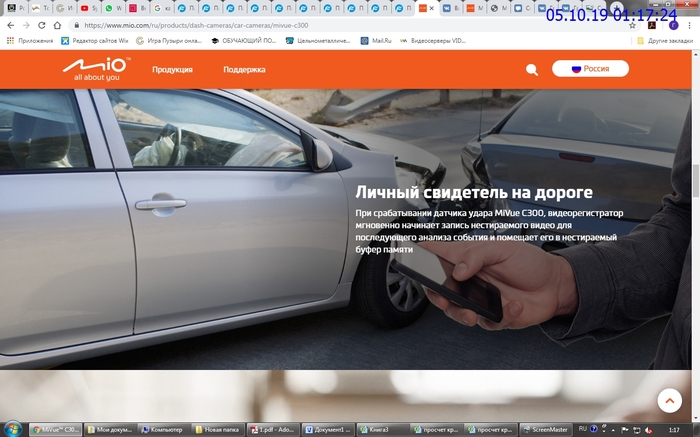Viewport: 700px width, 437px height.
Task: Click the scroll-to-top arrow button
Action: click(670, 400)
